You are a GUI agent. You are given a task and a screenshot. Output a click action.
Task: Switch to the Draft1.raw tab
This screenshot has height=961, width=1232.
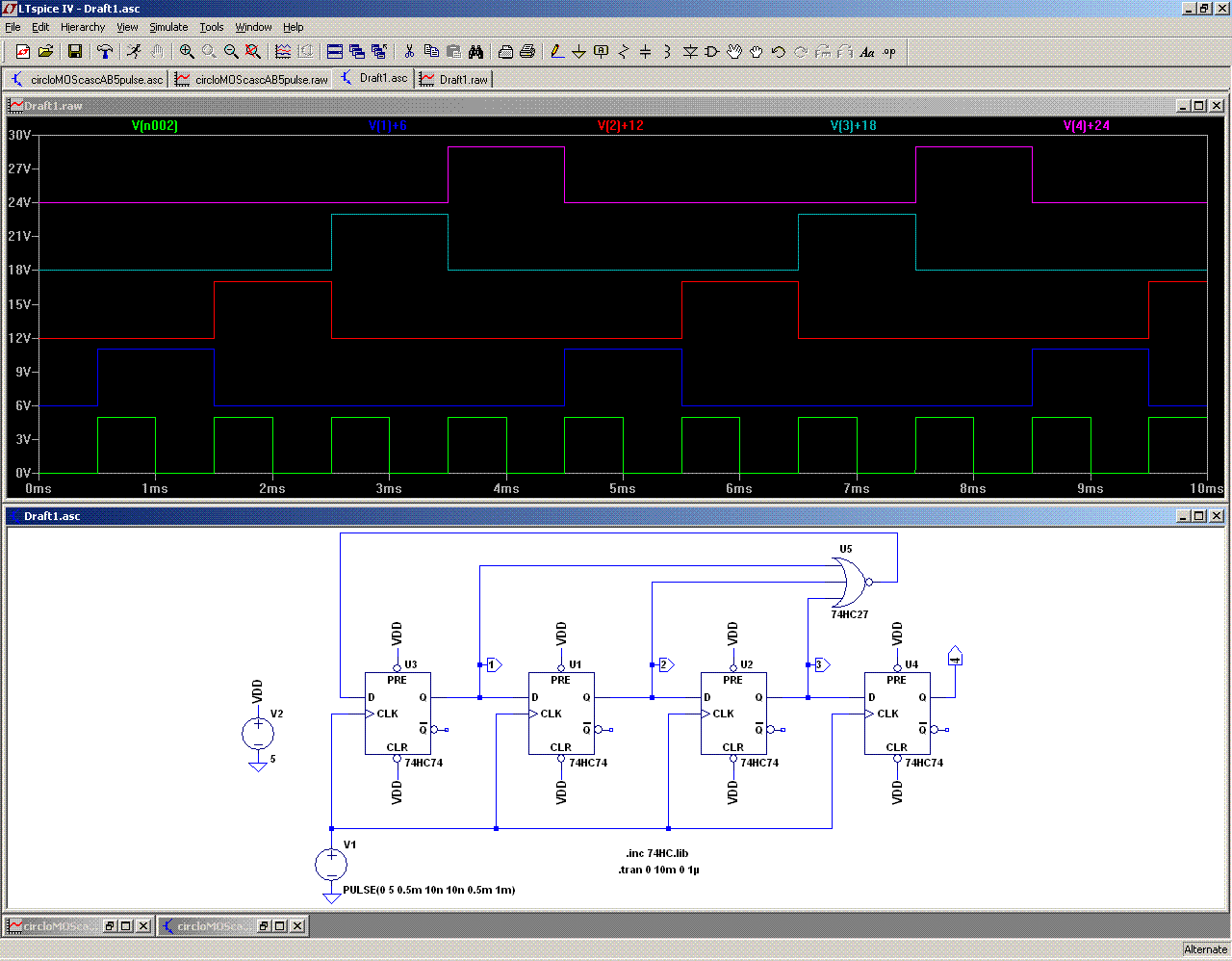click(454, 79)
